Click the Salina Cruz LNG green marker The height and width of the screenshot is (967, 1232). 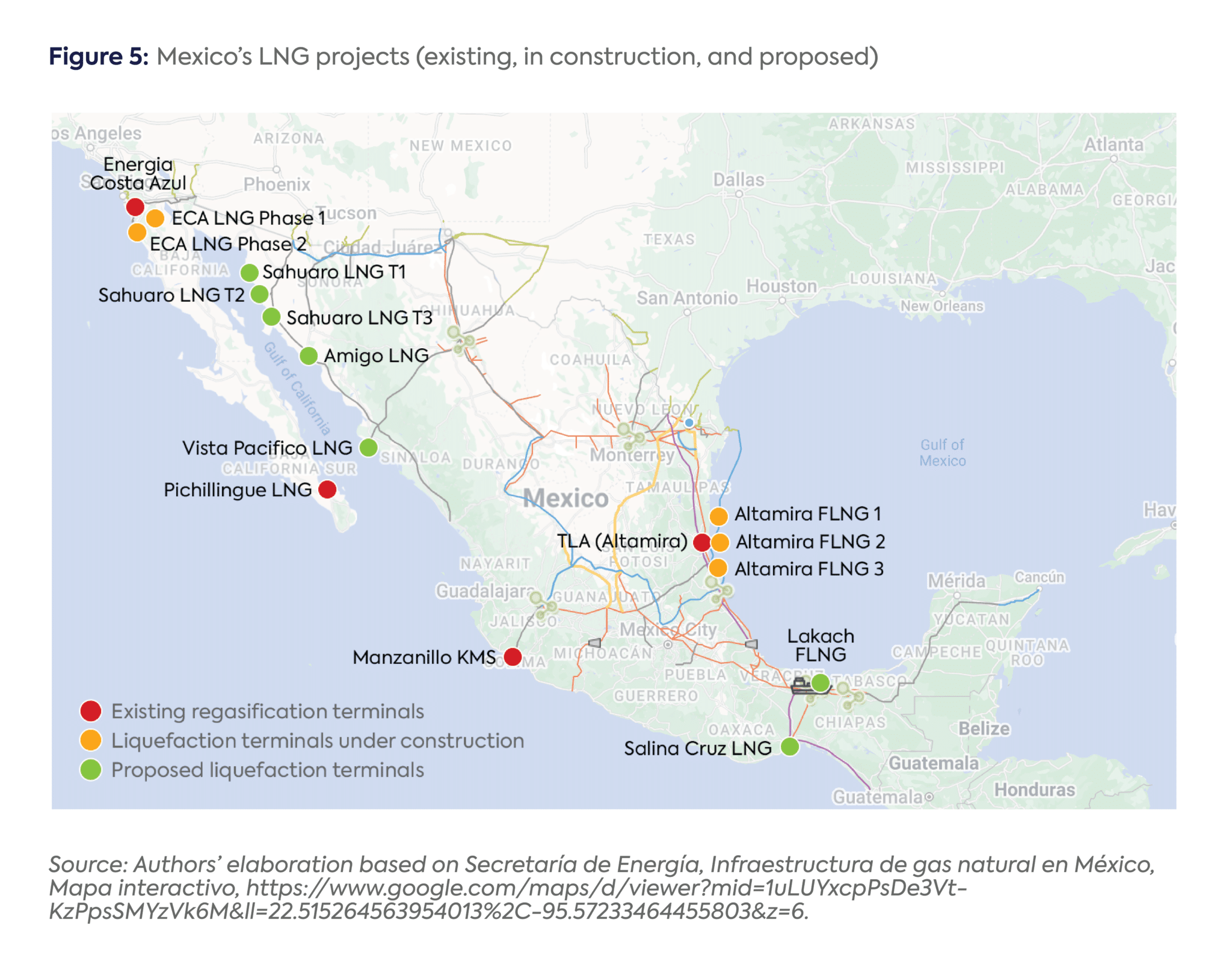[x=790, y=748]
